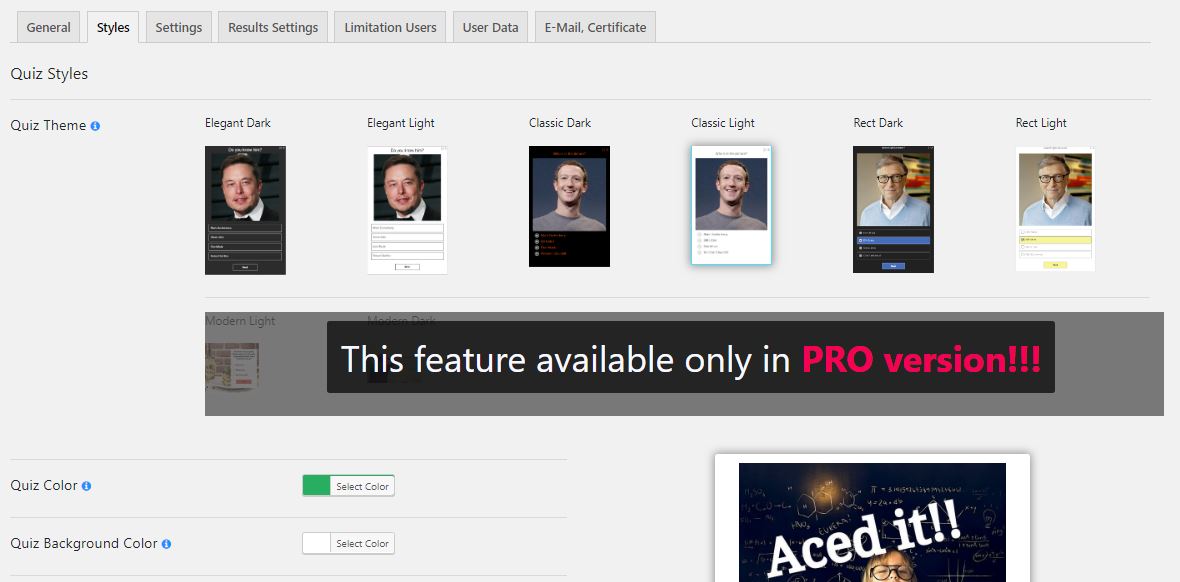The image size is (1180, 582).
Task: Click the Quiz Theme label
Action: [x=48, y=125]
